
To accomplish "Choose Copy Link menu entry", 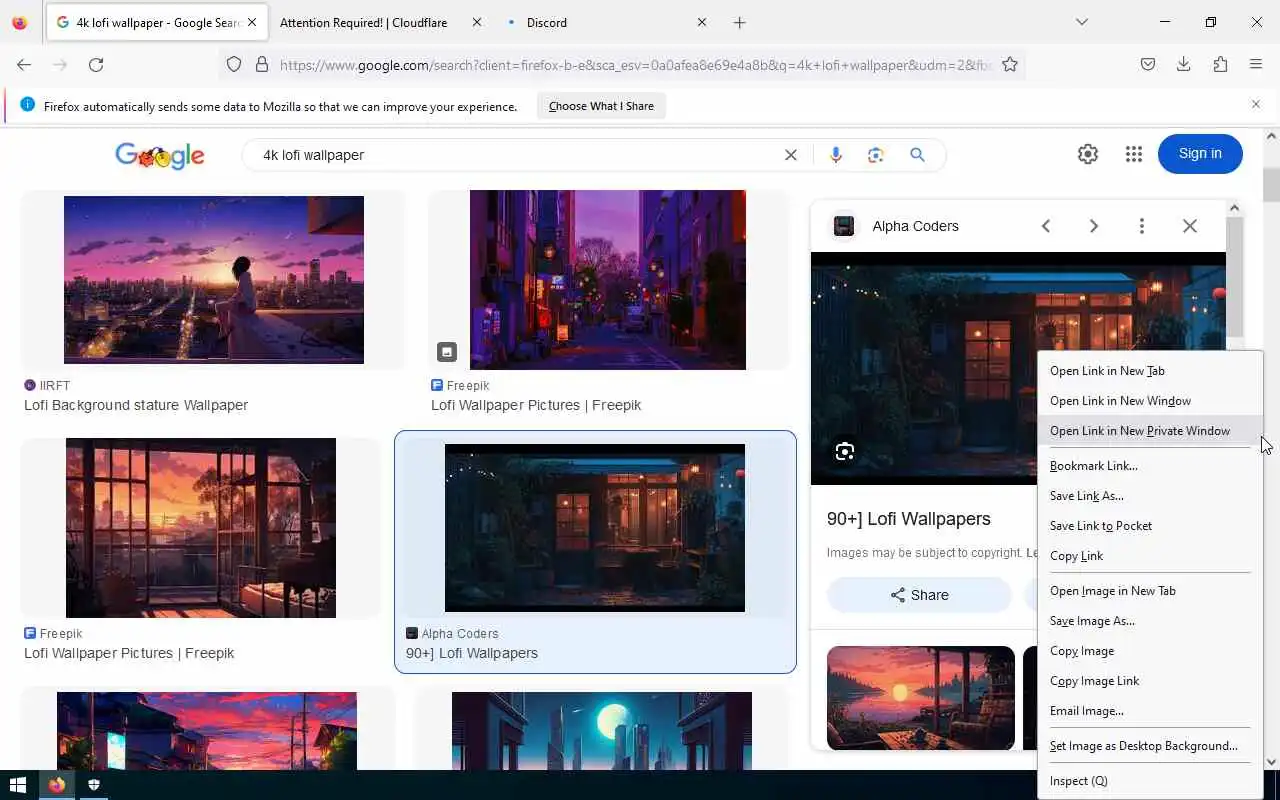I will click(x=1150, y=556).
